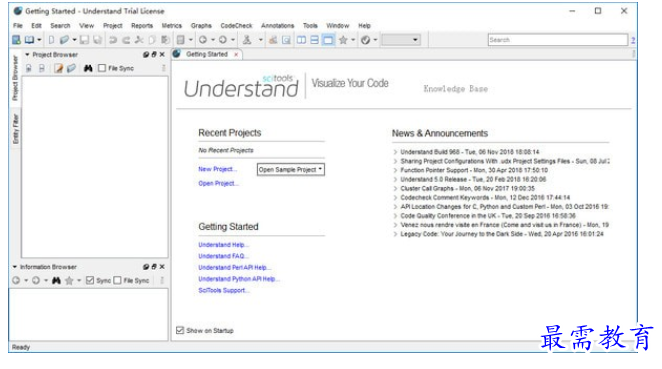Open the Annotations menu
The width and height of the screenshot is (662, 369).
(277, 26)
